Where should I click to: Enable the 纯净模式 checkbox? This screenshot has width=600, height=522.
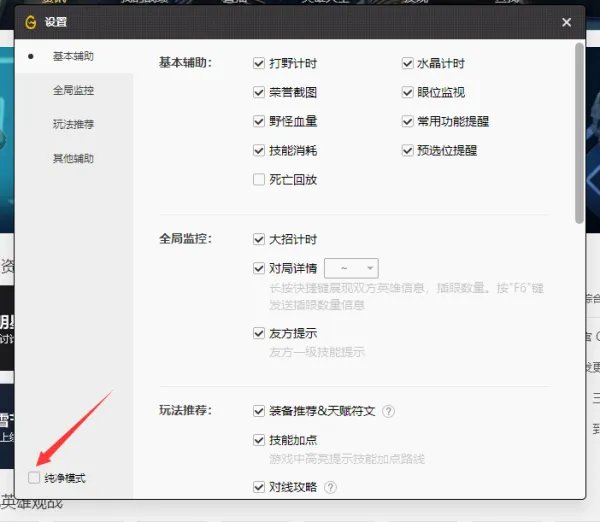pyautogui.click(x=34, y=478)
